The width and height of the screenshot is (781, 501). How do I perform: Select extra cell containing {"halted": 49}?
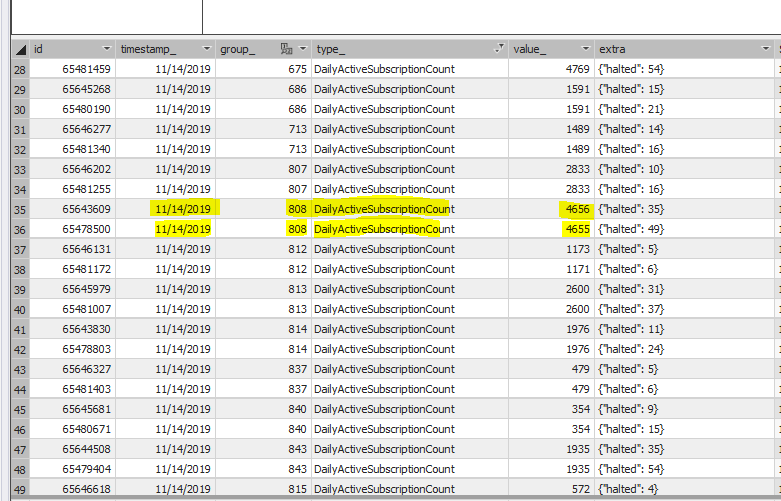631,229
